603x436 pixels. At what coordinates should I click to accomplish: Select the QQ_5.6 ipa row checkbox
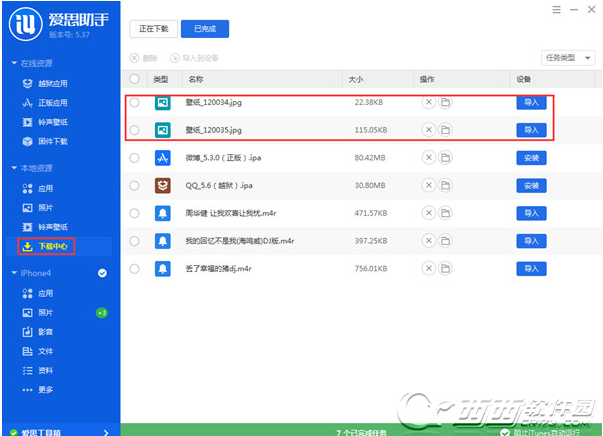[x=134, y=185]
